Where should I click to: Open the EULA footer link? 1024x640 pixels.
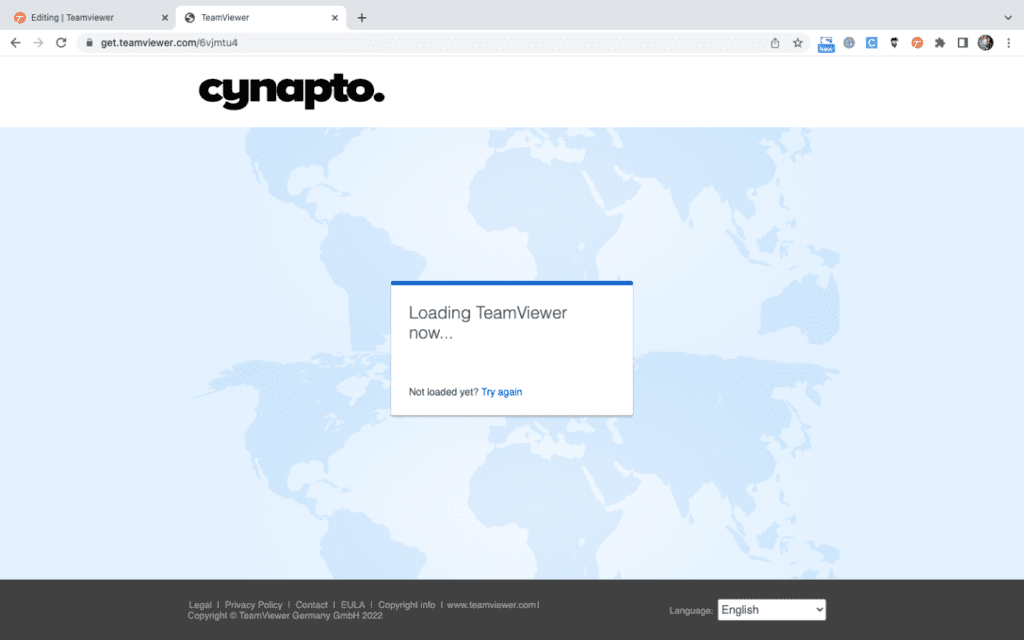click(352, 605)
